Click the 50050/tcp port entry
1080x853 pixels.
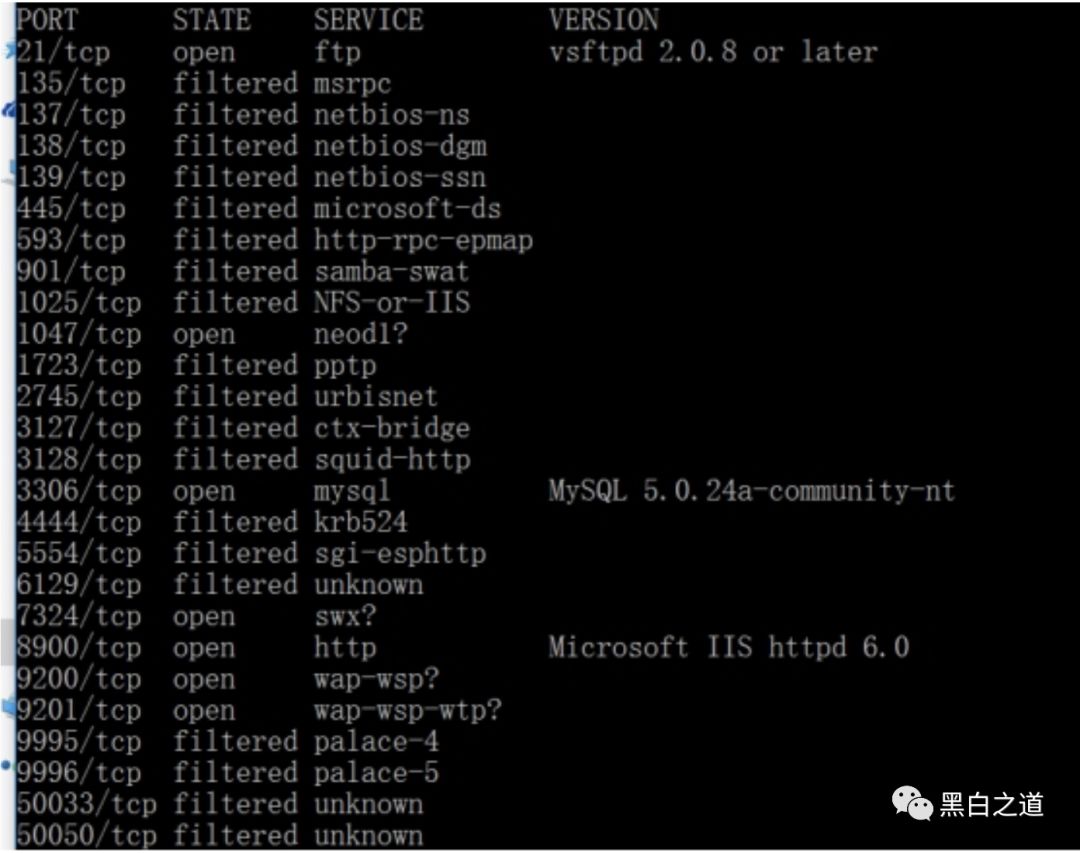tap(86, 835)
